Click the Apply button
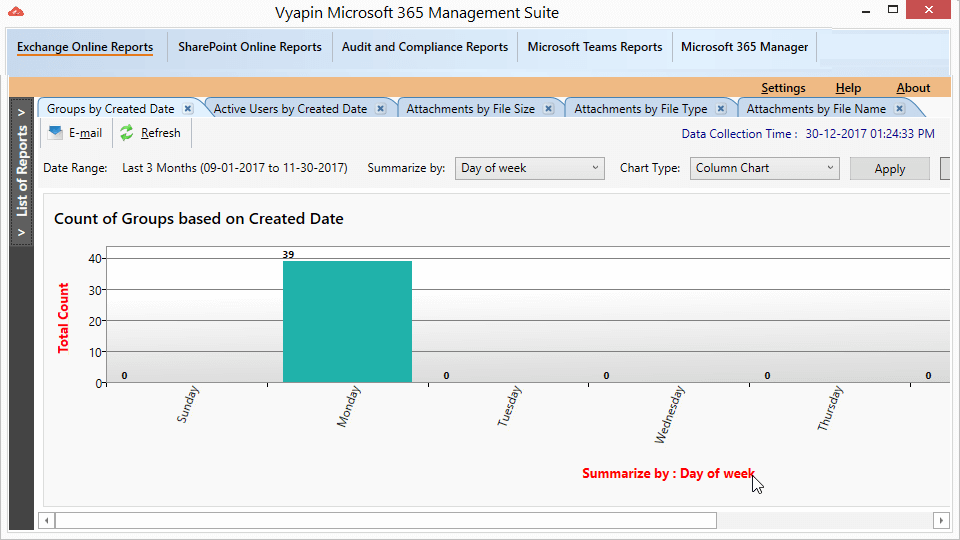Image resolution: width=960 pixels, height=540 pixels. coord(890,169)
